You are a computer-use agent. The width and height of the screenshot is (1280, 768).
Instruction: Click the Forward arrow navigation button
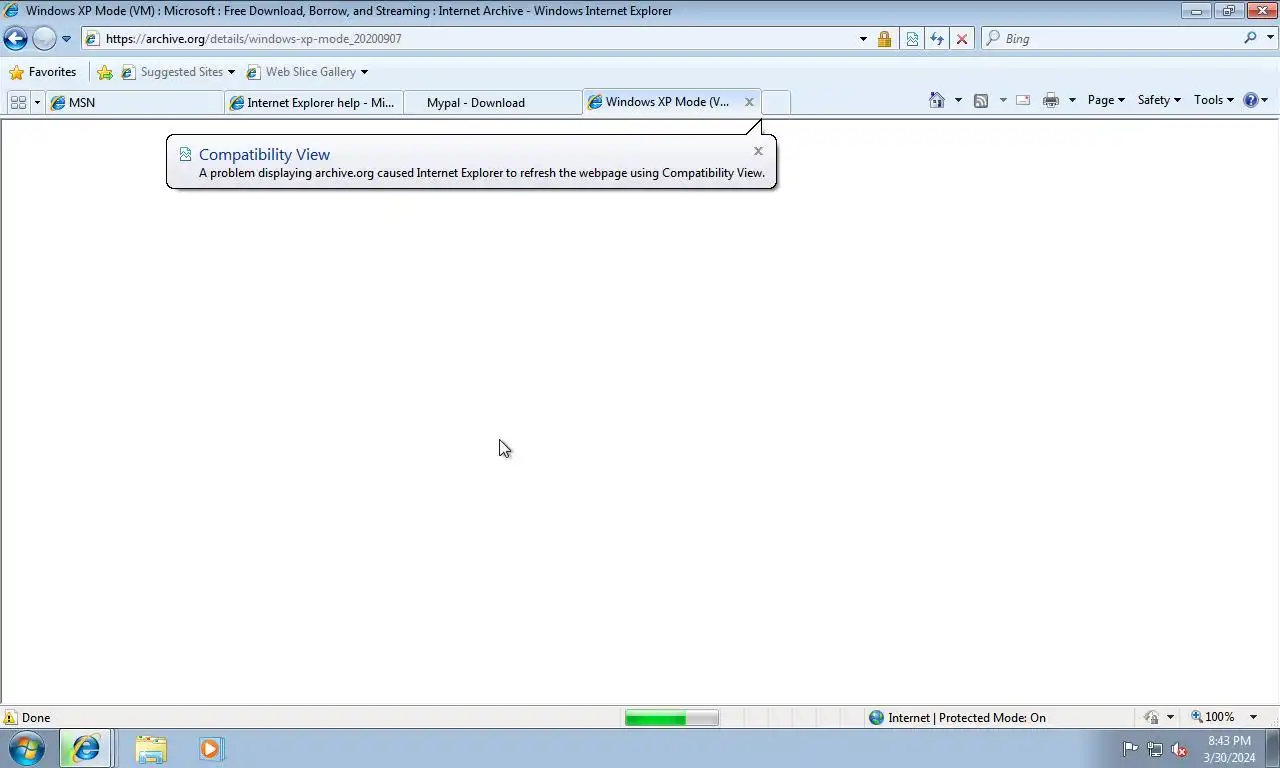pos(44,39)
